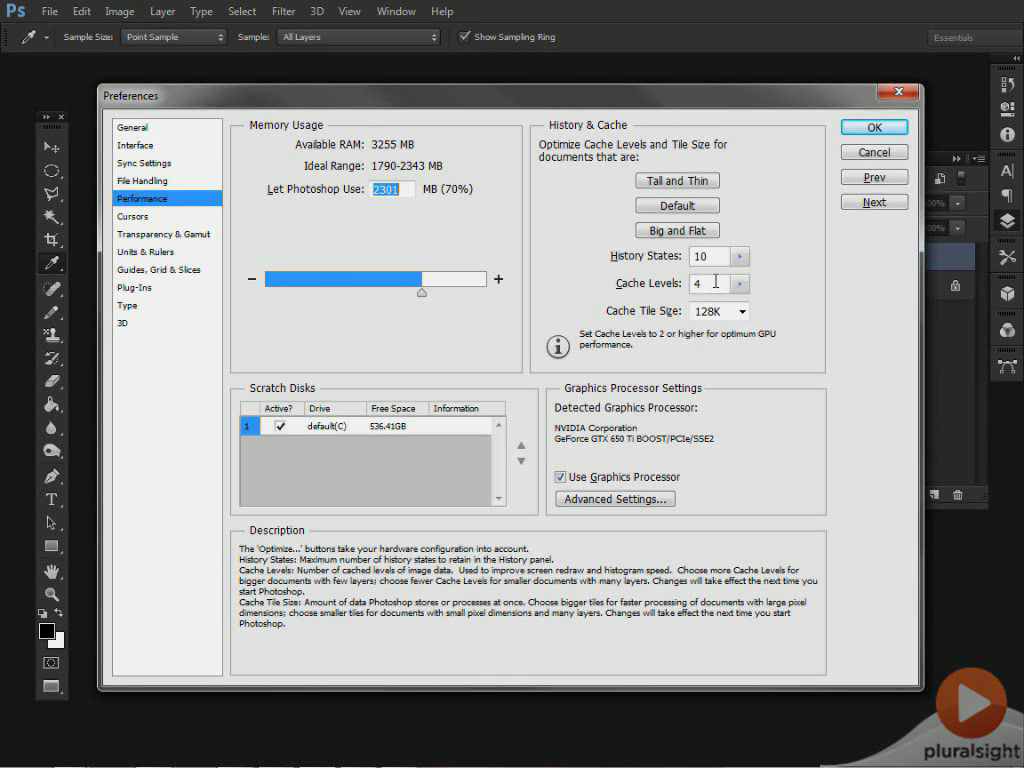Image resolution: width=1024 pixels, height=768 pixels.
Task: Open the Character panel icon
Action: 1007,171
